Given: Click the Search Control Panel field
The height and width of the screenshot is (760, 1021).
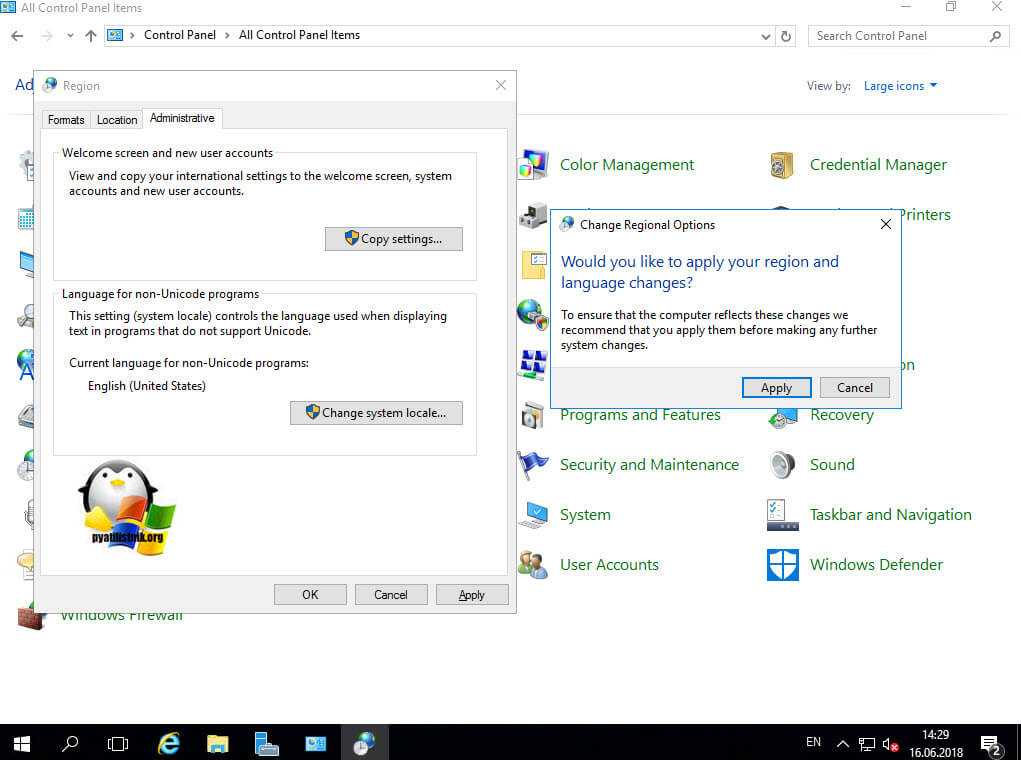Looking at the screenshot, I should coord(898,36).
